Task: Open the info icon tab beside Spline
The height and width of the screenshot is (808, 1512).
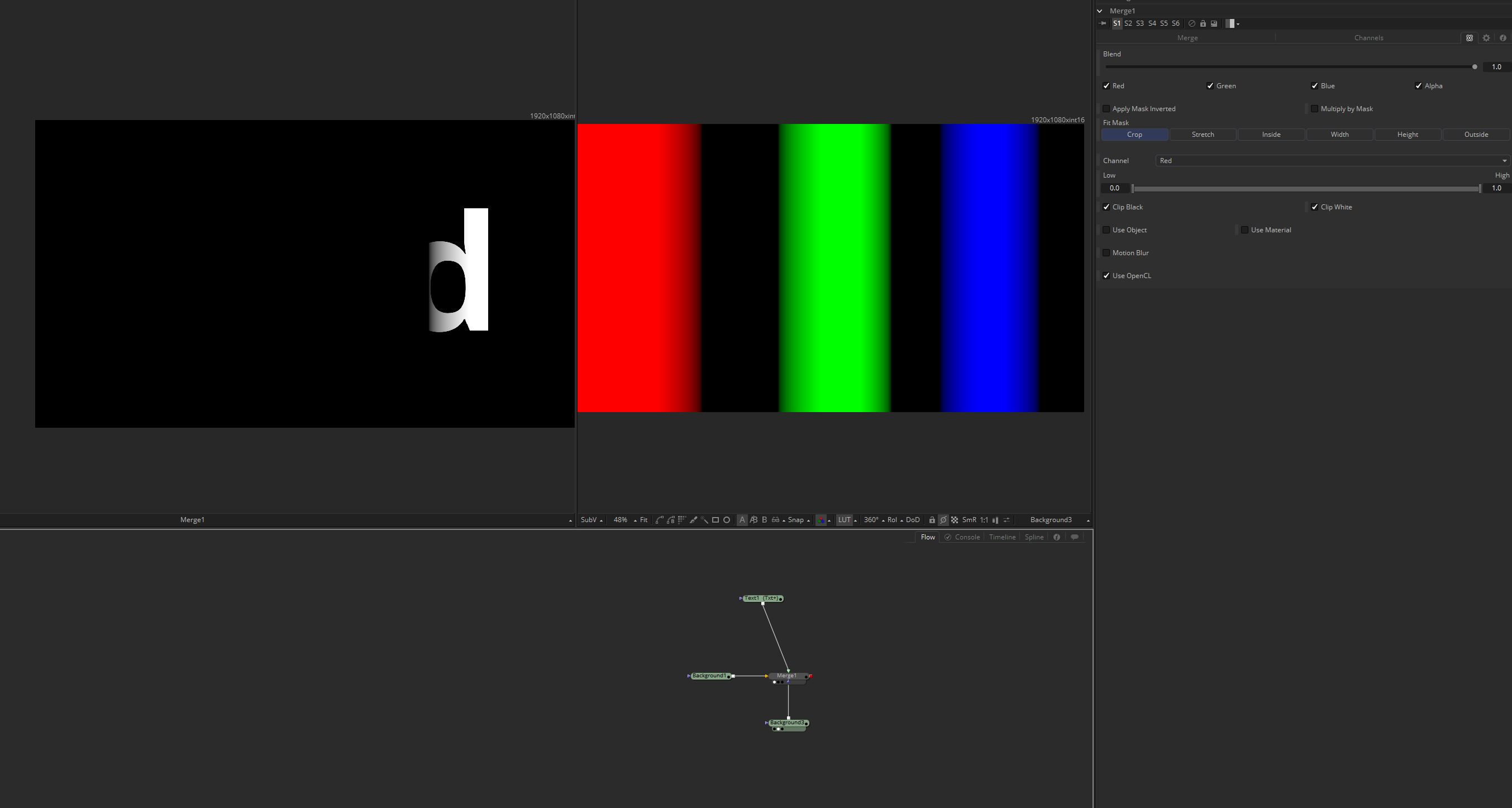Action: (1057, 537)
